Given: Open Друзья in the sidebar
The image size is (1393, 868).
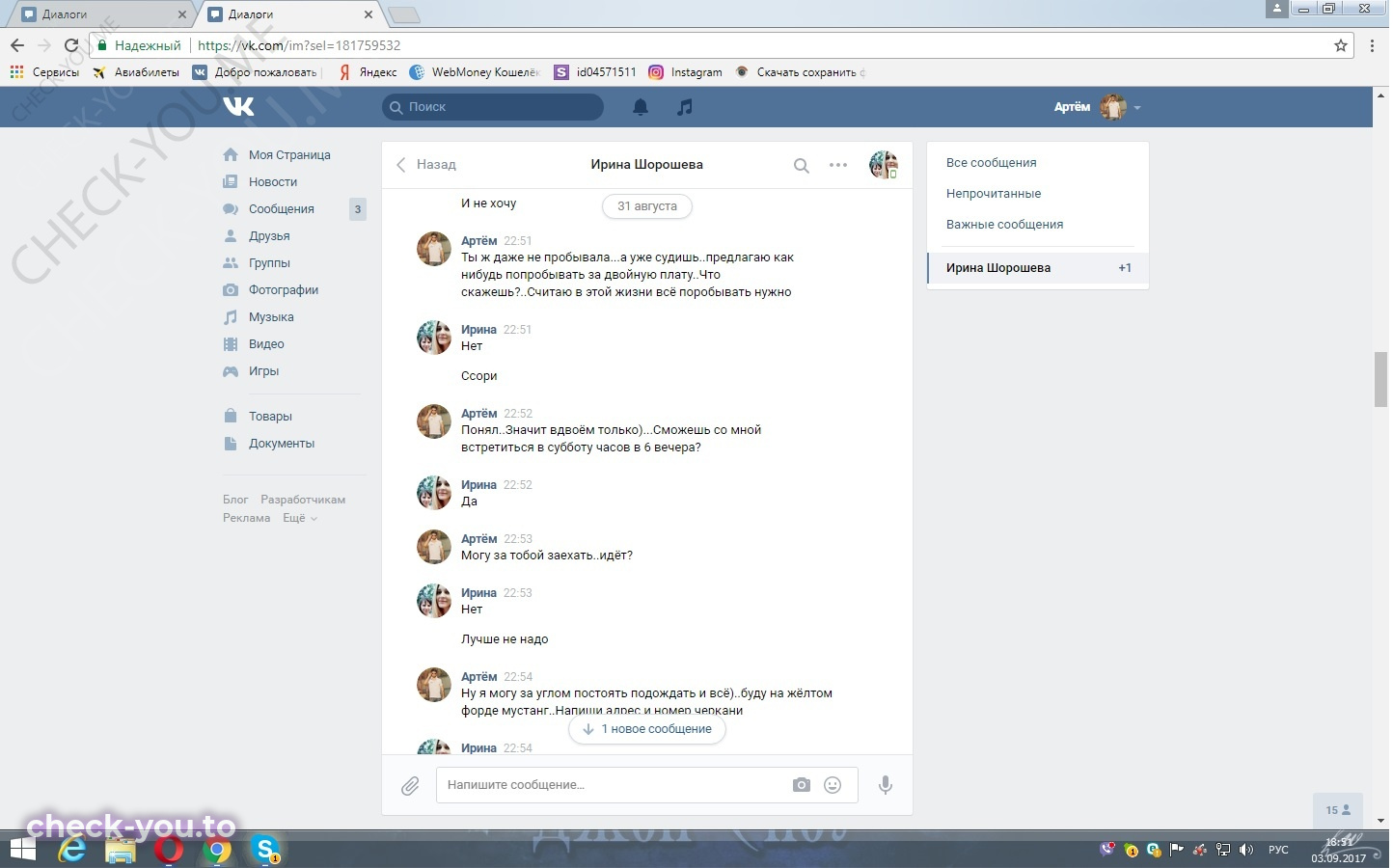Looking at the screenshot, I should (258, 236).
